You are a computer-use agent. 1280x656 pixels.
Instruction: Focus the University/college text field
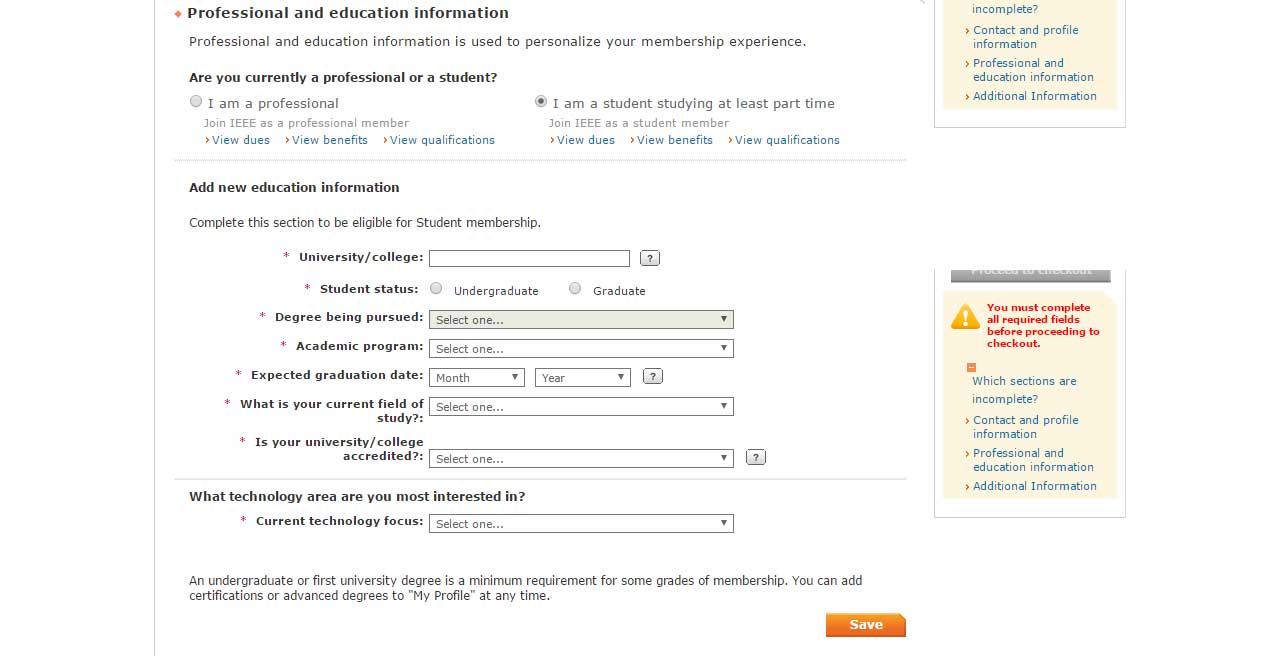[x=529, y=258]
